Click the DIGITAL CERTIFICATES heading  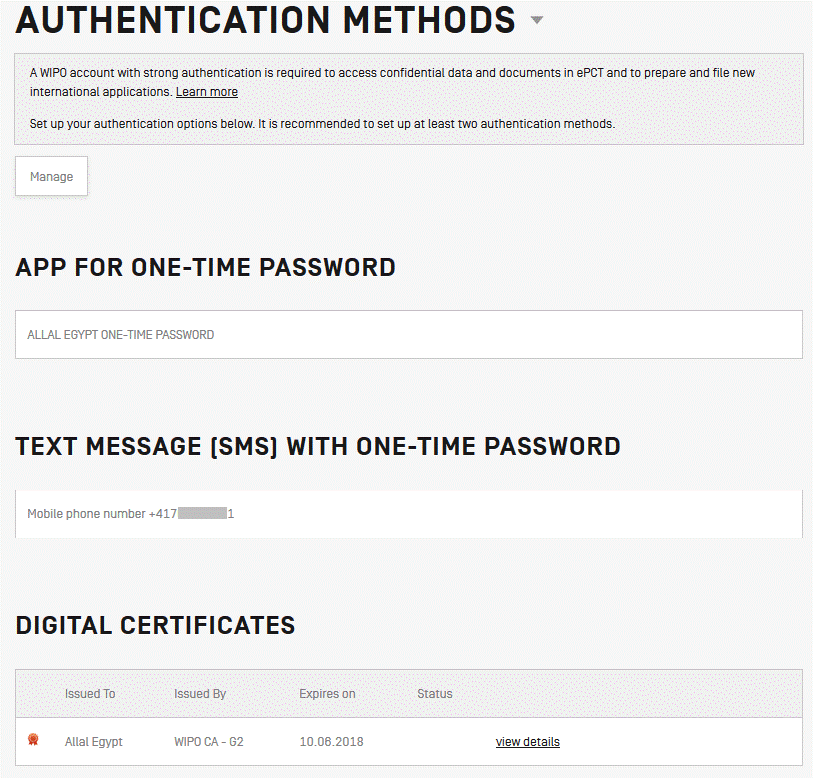(x=155, y=625)
